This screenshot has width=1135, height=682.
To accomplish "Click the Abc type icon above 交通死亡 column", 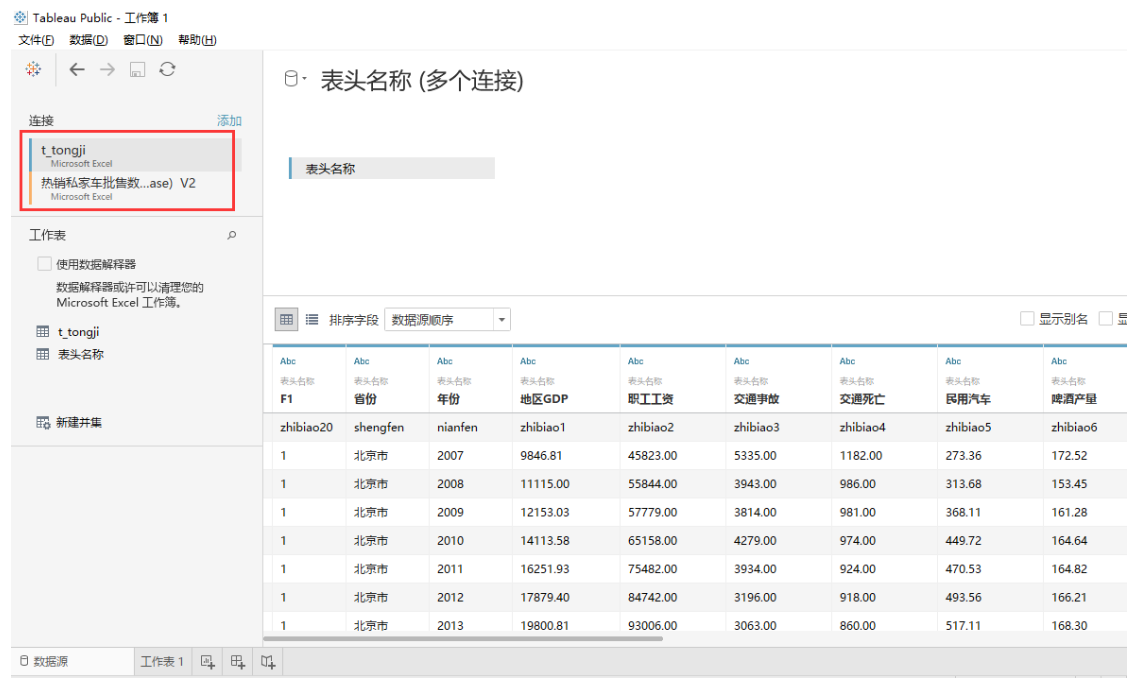I will click(x=848, y=361).
